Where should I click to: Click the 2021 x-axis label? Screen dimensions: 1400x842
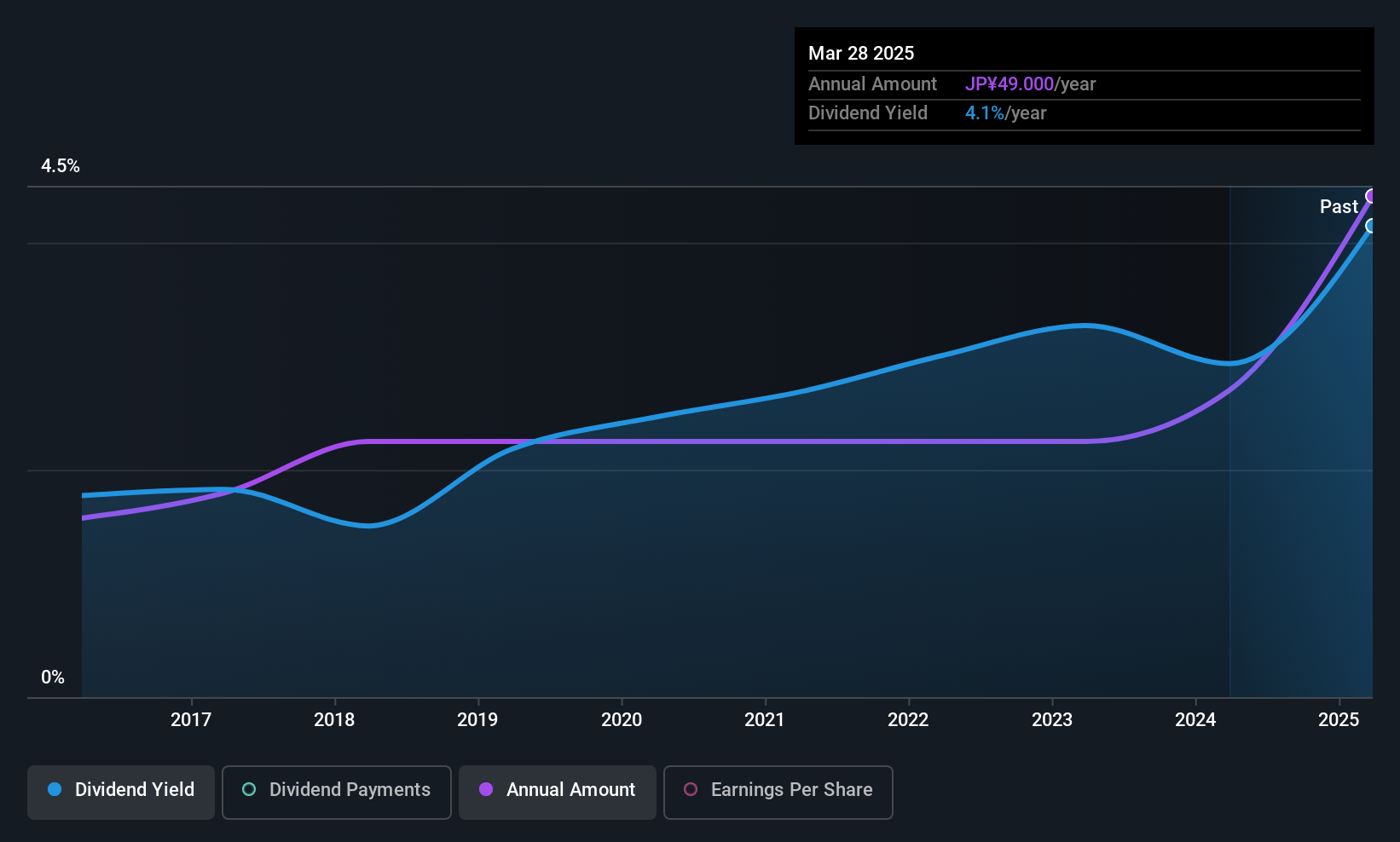(x=765, y=720)
